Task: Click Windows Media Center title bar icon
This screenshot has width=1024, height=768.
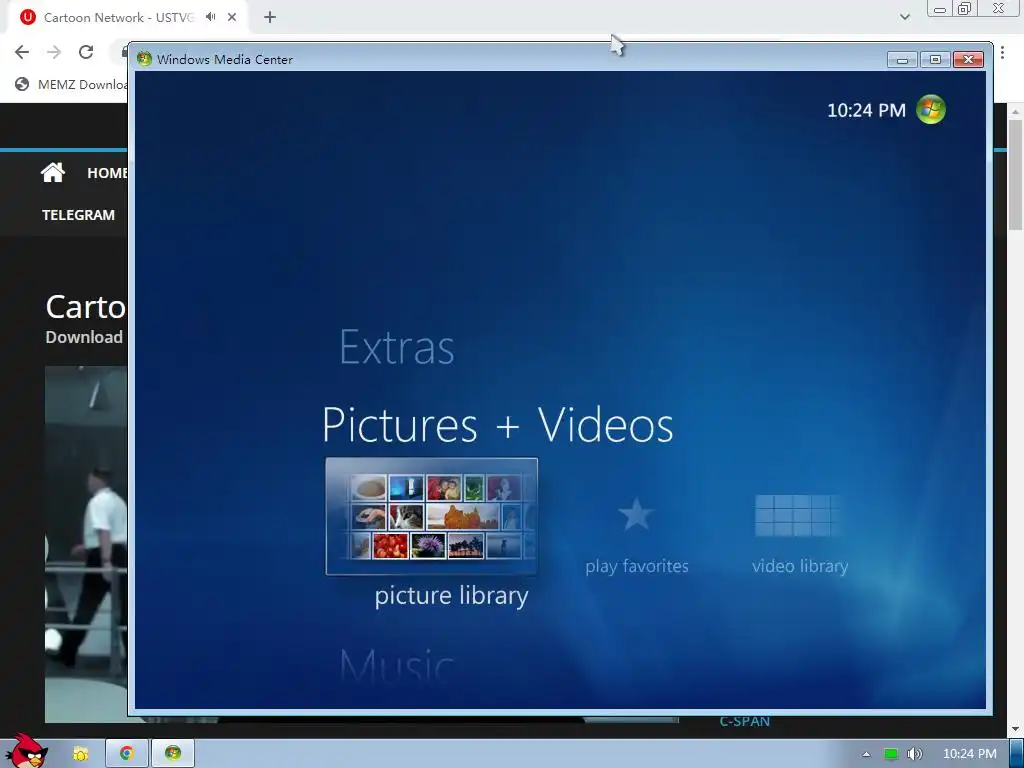Action: pyautogui.click(x=144, y=59)
